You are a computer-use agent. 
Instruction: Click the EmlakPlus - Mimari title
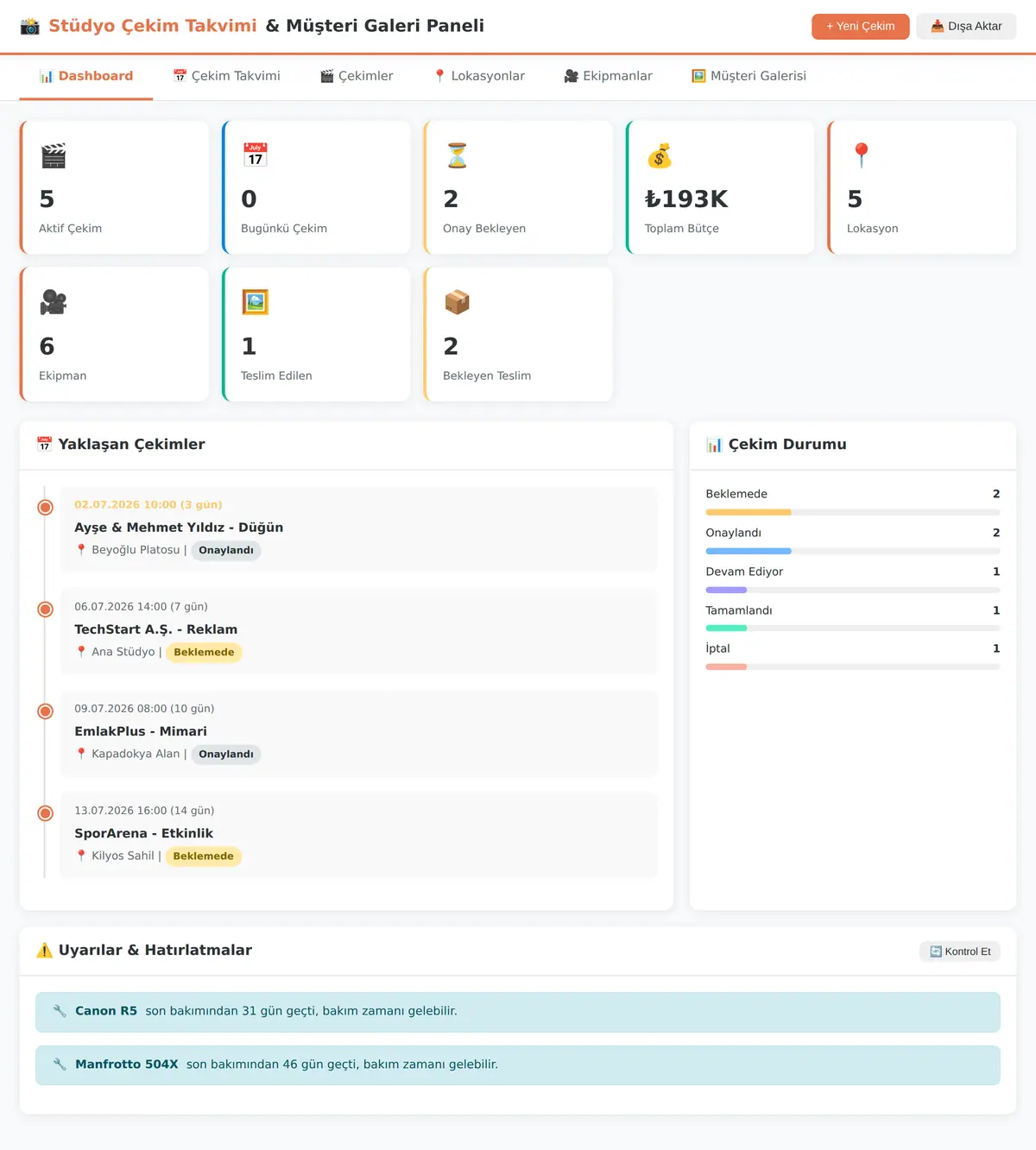point(141,731)
